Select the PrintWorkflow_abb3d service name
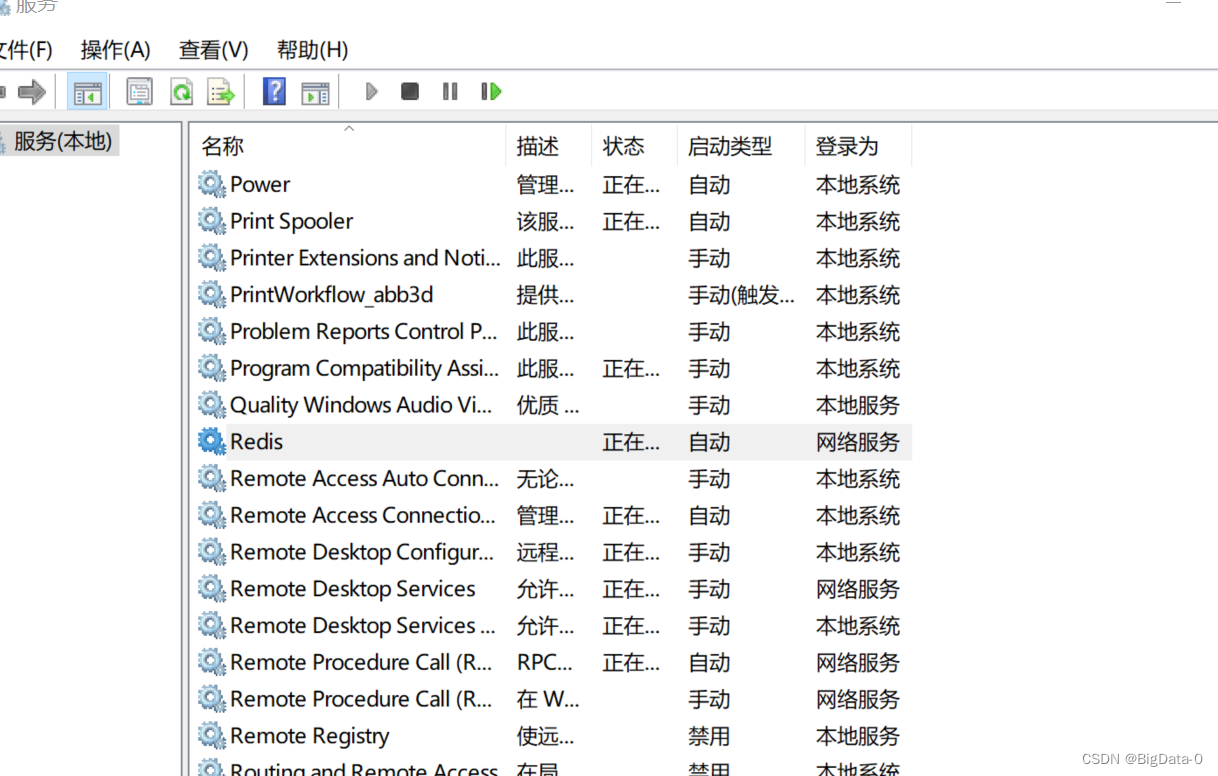 pos(331,295)
